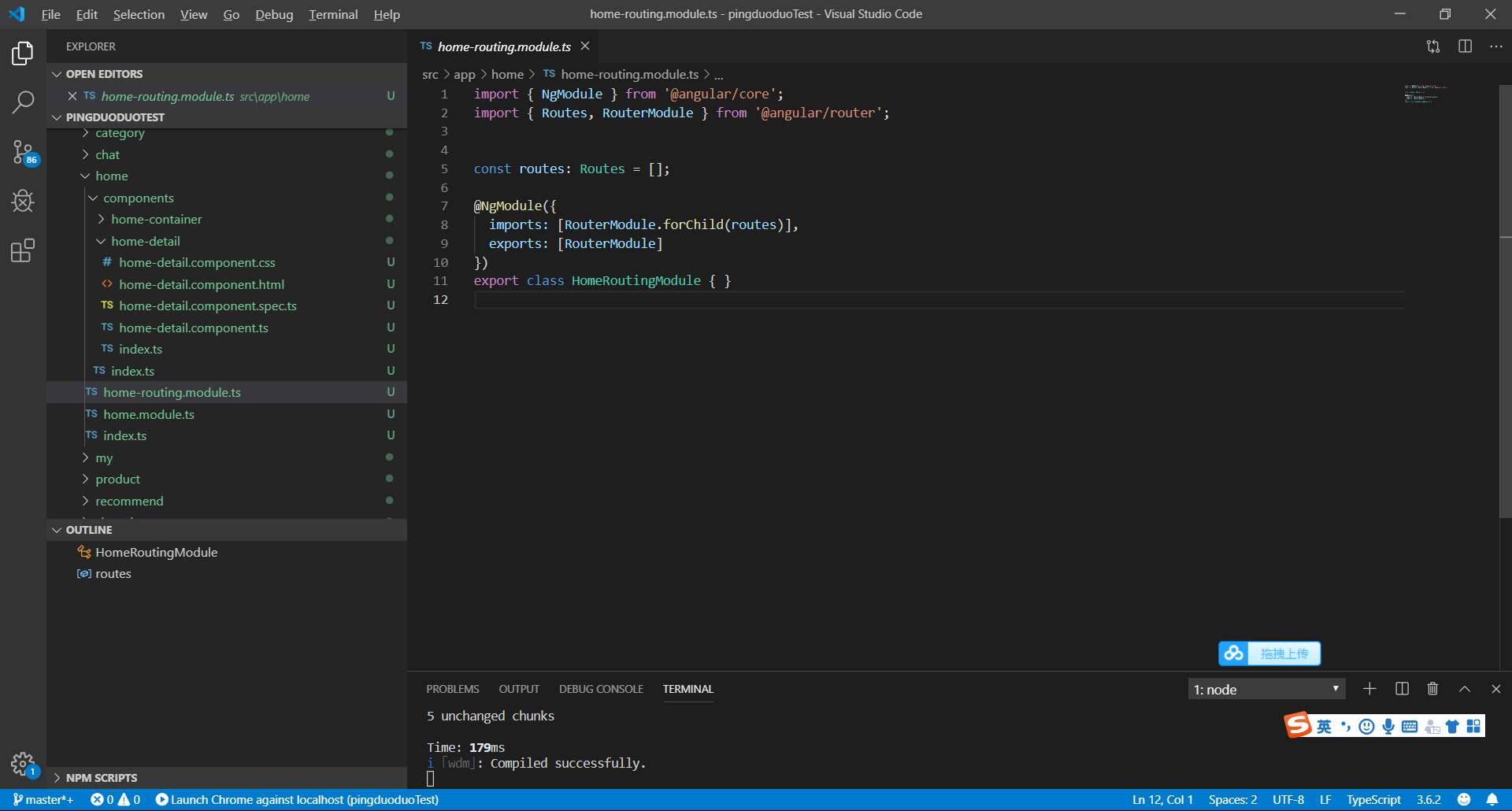Close the bottom terminal panel

[1495, 689]
